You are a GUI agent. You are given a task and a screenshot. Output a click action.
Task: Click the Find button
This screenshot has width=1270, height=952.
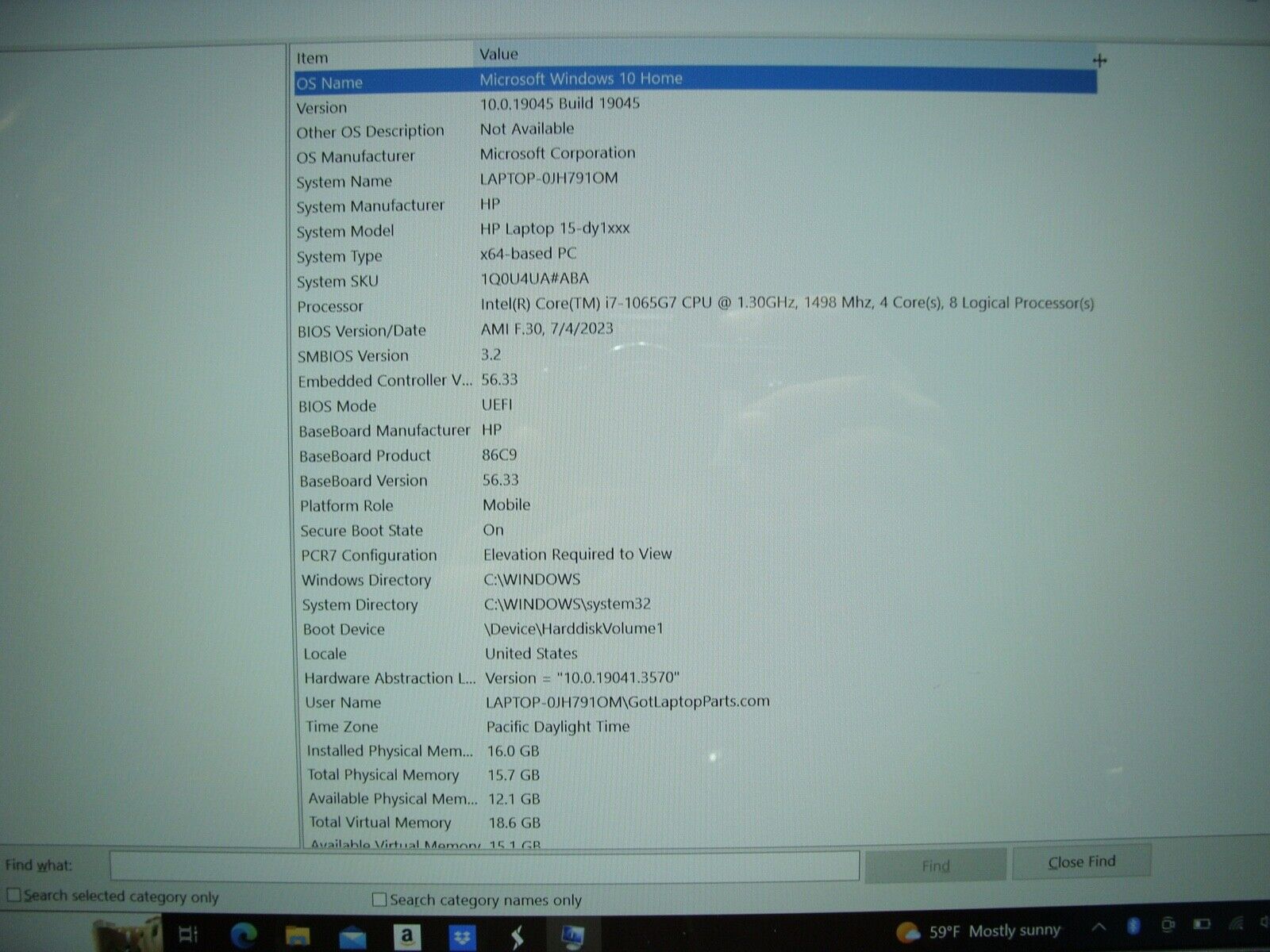click(x=935, y=866)
